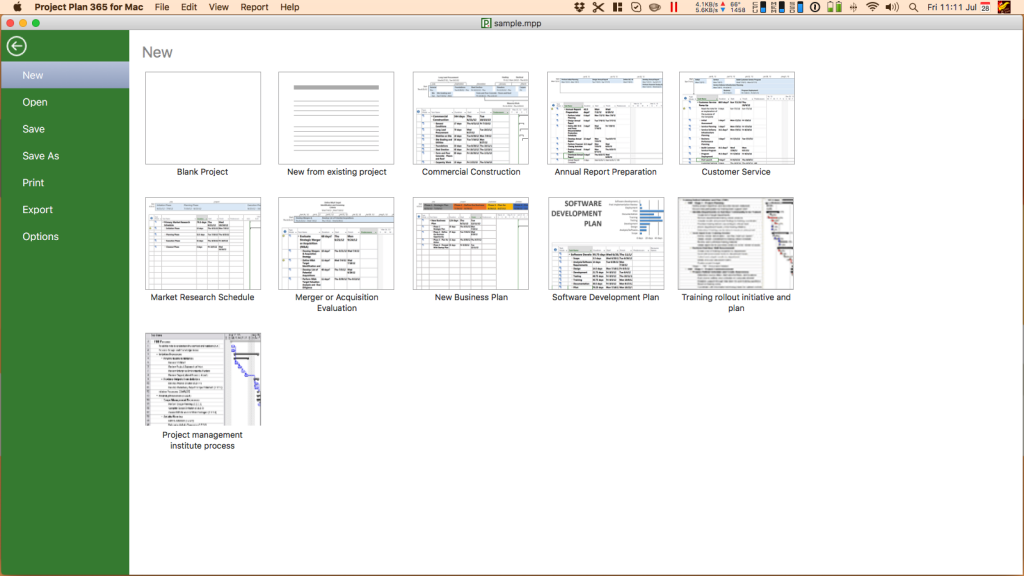The height and width of the screenshot is (576, 1024).
Task: Open the Help menu
Action: (x=289, y=7)
